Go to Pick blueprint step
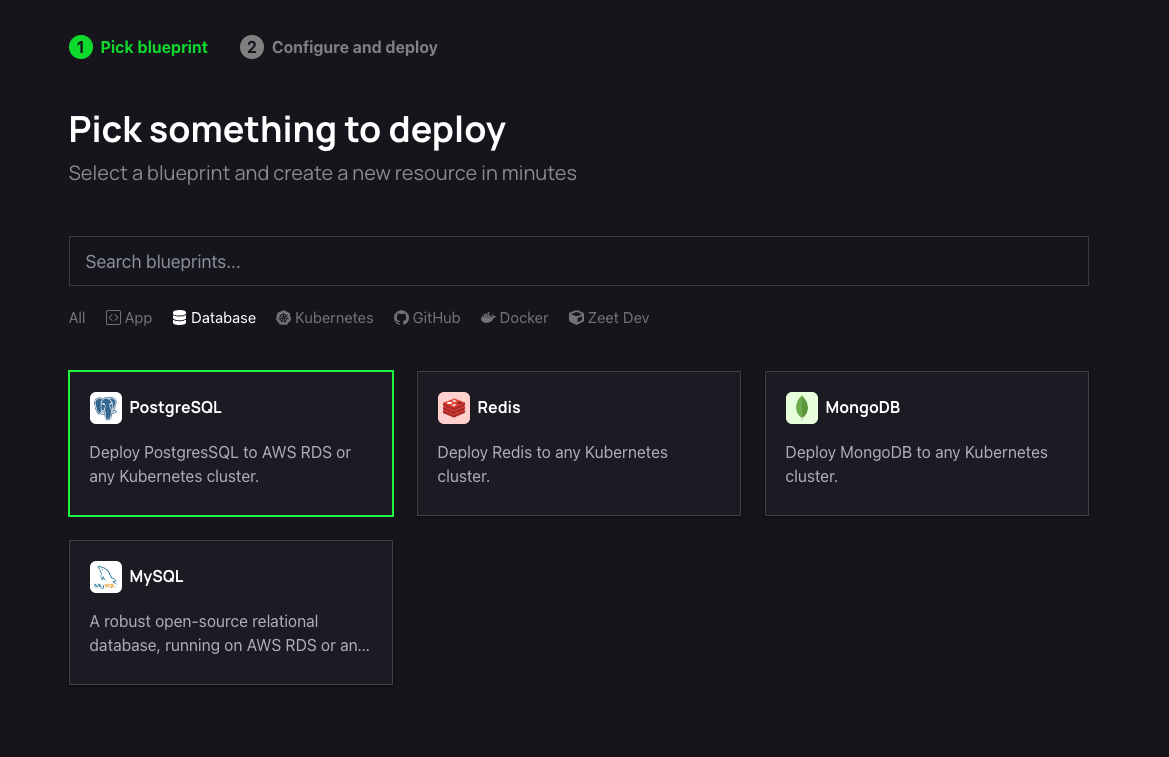Viewport: 1169px width, 757px height. [x=154, y=47]
